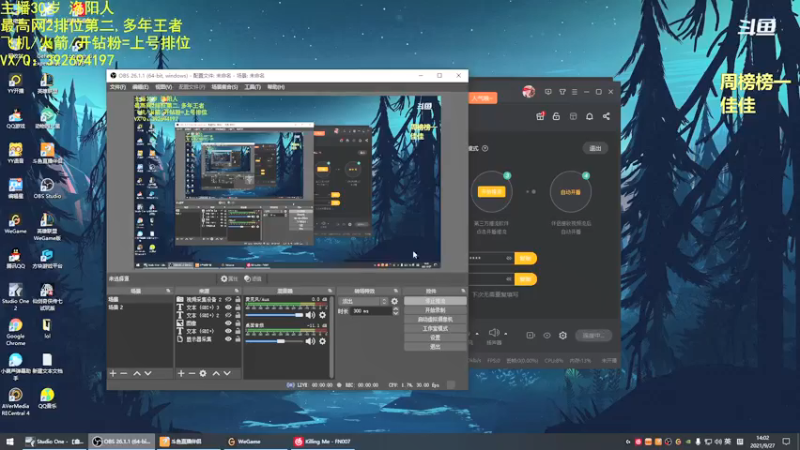Screen dimensions: 800x450
Task: Open 麦克风/Aux audio settings gear
Action: 322,315
